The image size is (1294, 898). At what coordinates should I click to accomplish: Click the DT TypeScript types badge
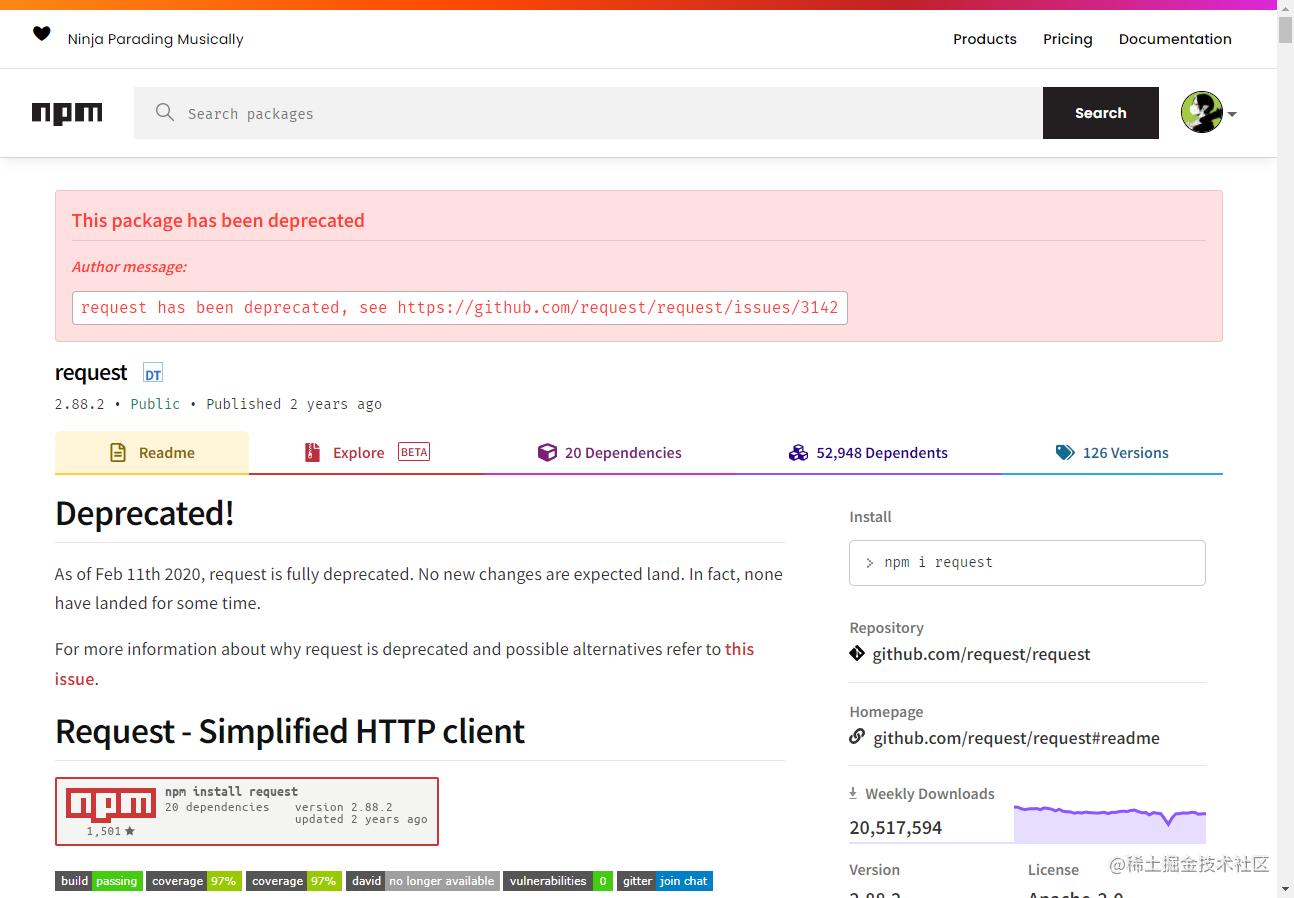tap(152, 374)
